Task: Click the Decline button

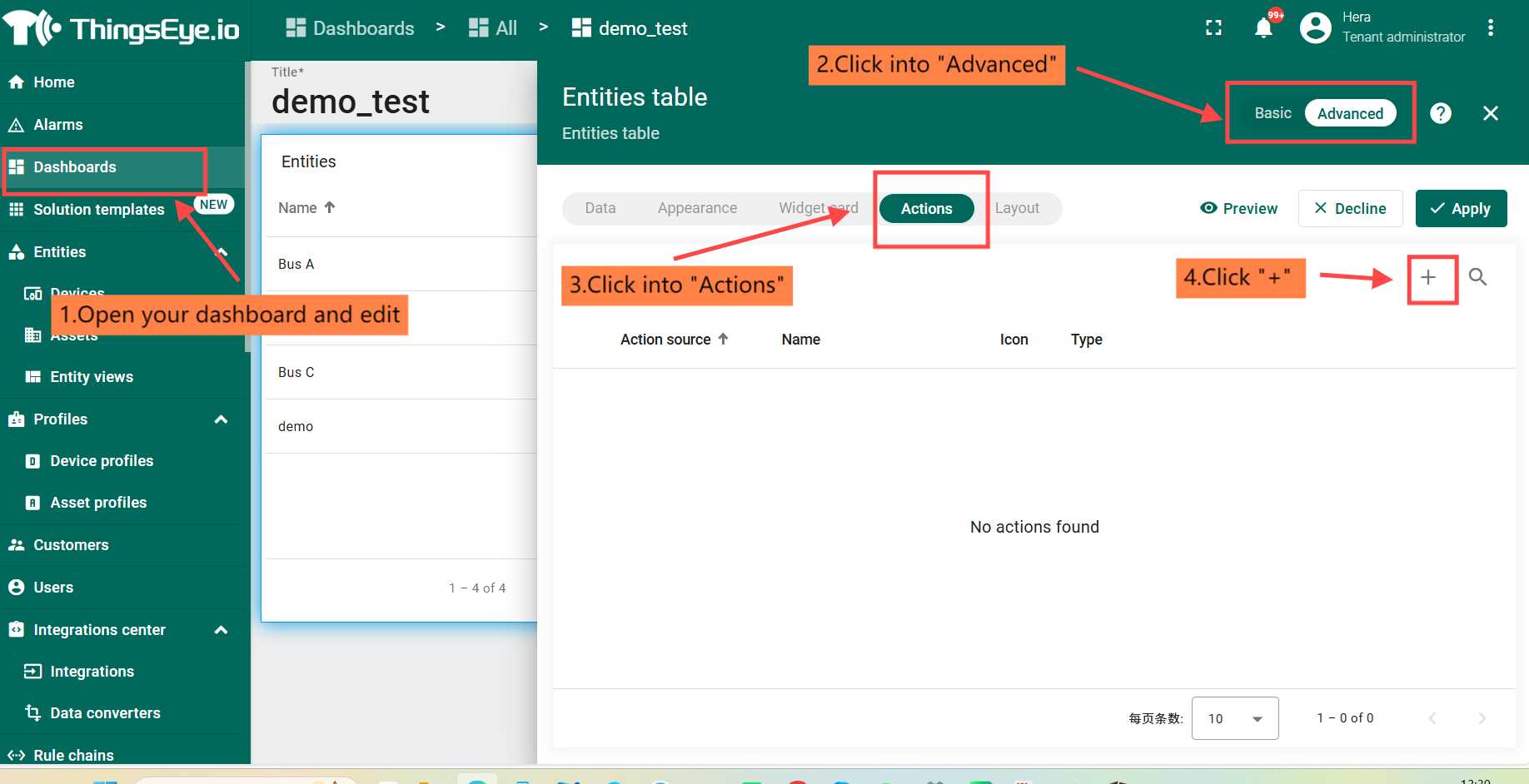Action: 1350,208
